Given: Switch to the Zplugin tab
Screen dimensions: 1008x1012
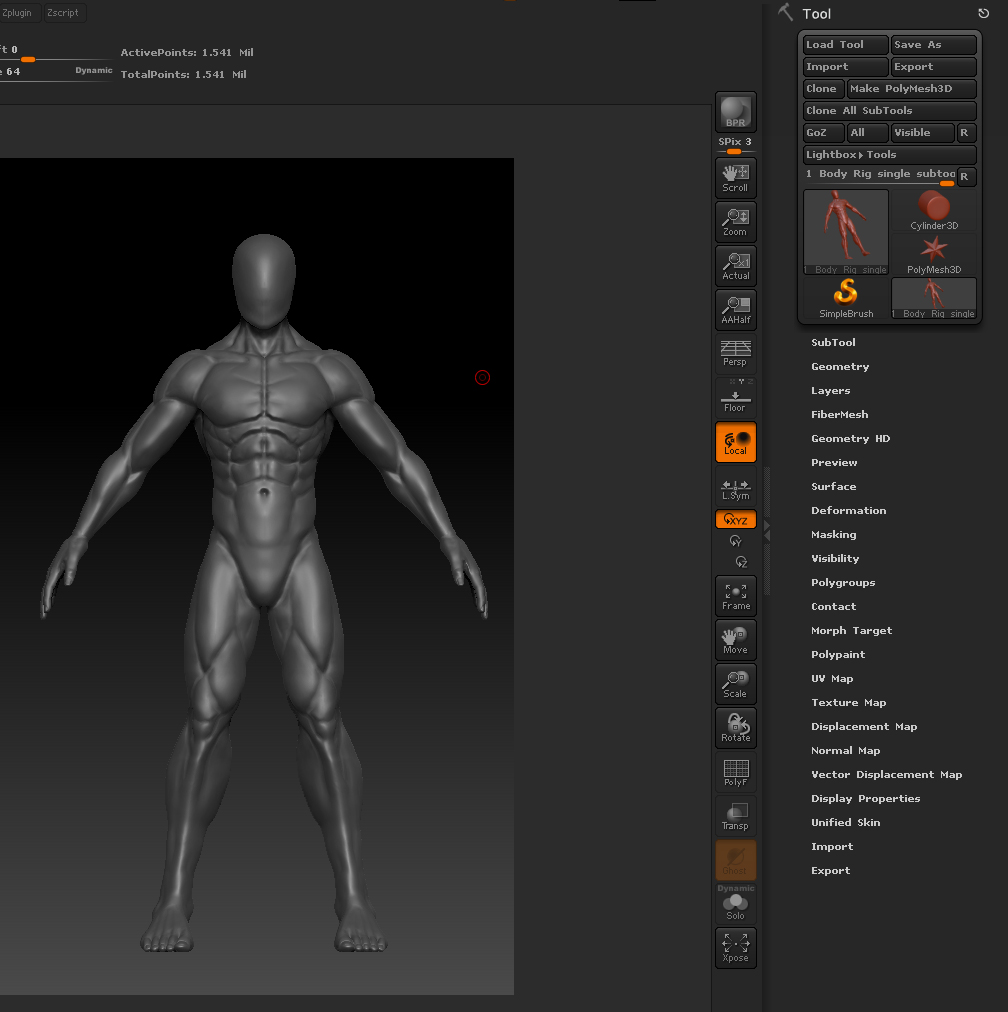Looking at the screenshot, I should coord(18,12).
